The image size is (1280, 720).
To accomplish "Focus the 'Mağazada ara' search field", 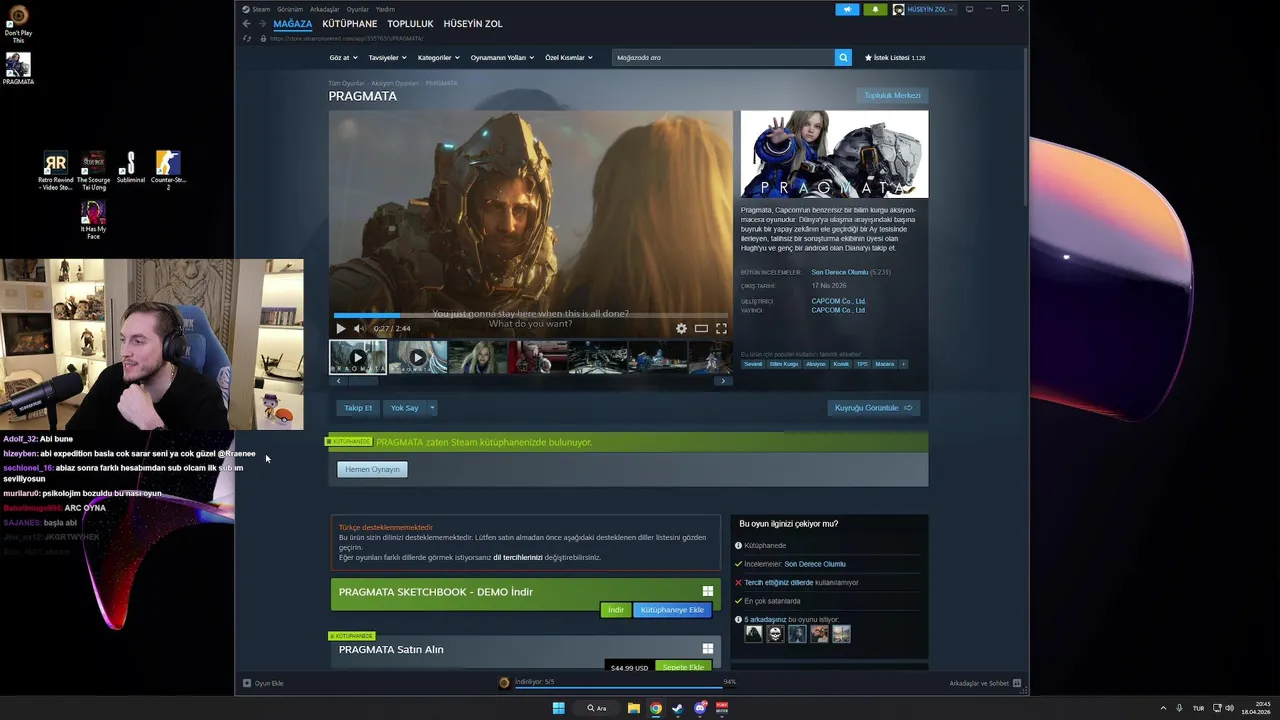I will click(x=723, y=57).
